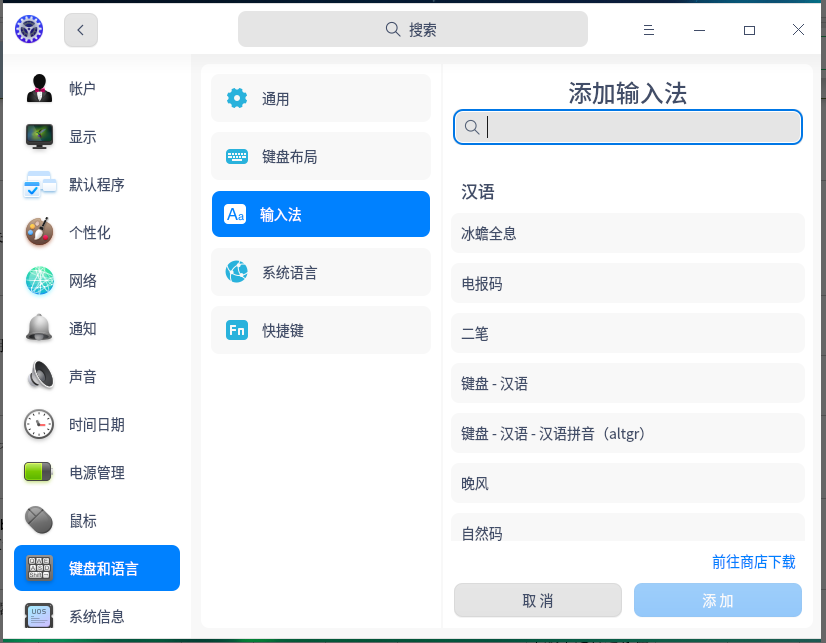
Task: Switch to 键盘布局 keyboard layout tab
Action: [320, 157]
